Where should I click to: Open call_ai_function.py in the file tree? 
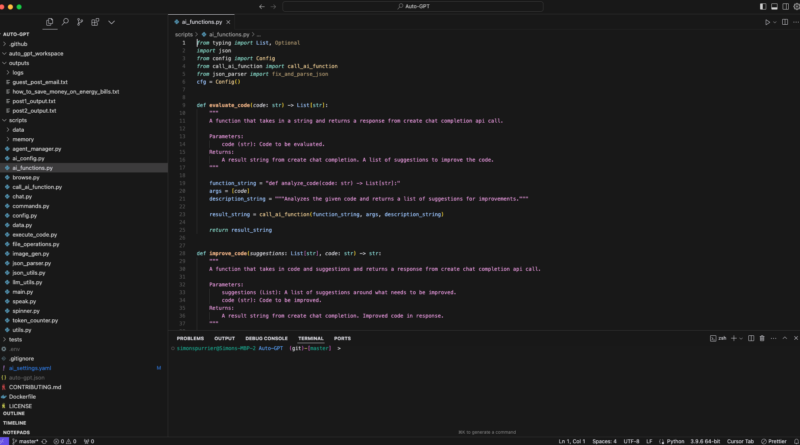(x=37, y=187)
